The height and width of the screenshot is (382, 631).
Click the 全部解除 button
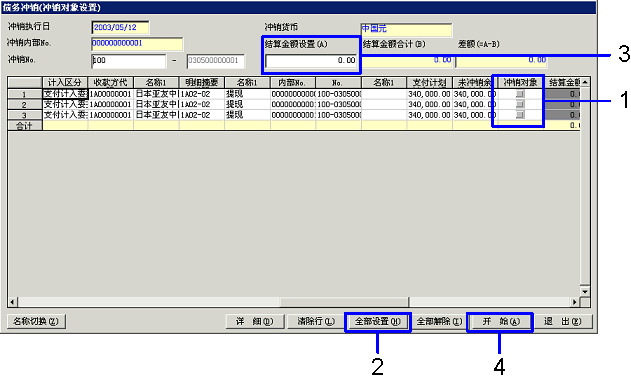[439, 322]
